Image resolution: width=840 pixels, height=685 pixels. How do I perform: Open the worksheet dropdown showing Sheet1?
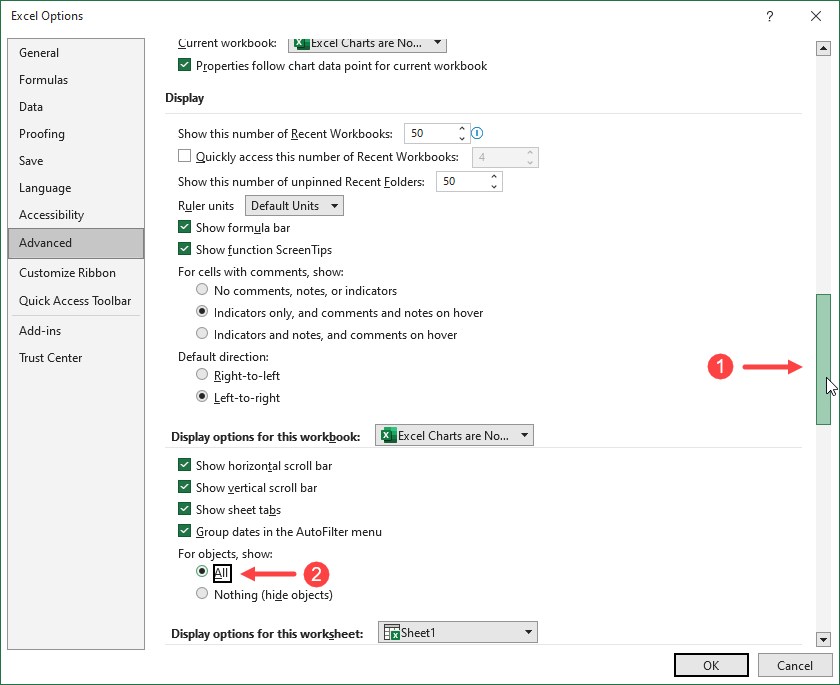point(529,631)
